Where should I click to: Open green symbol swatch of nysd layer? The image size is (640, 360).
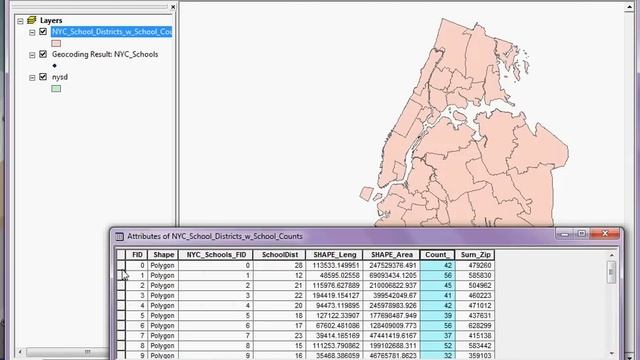pyautogui.click(x=56, y=89)
